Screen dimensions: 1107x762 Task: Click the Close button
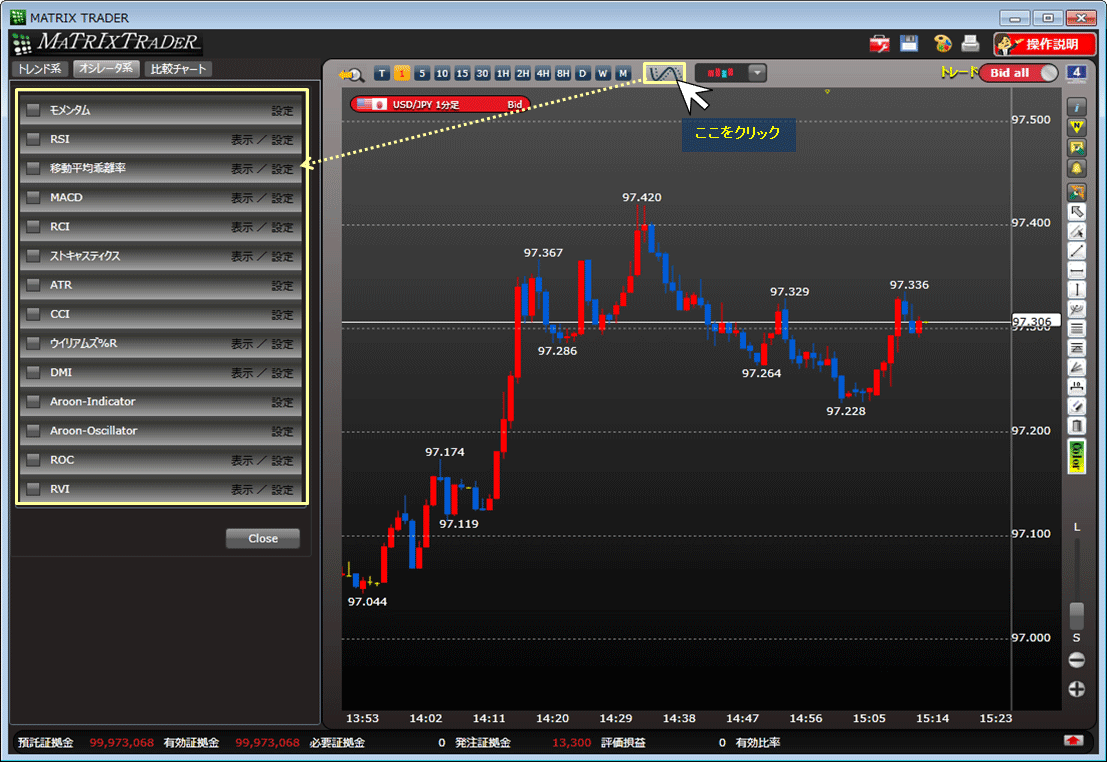(263, 538)
